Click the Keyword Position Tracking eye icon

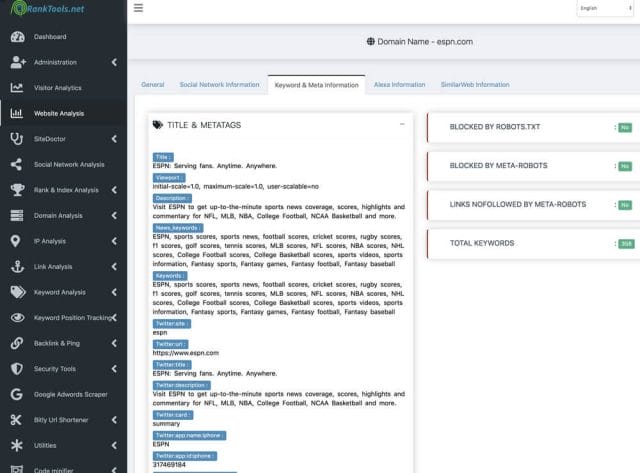[x=17, y=318]
